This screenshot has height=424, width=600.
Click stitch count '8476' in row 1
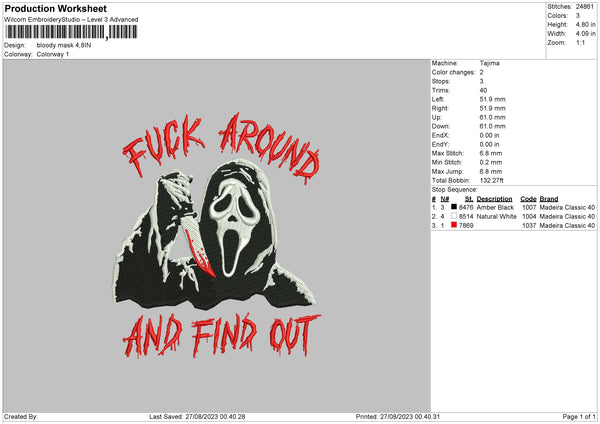pyautogui.click(x=466, y=207)
